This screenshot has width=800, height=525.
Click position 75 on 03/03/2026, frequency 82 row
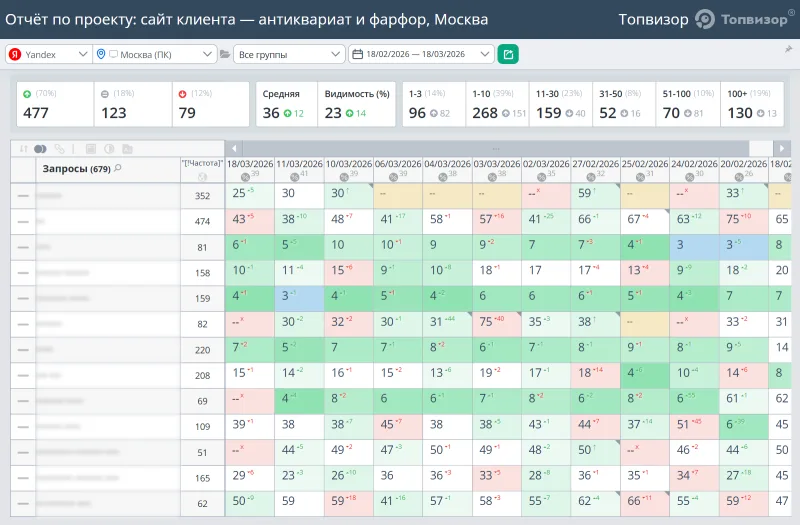point(496,322)
